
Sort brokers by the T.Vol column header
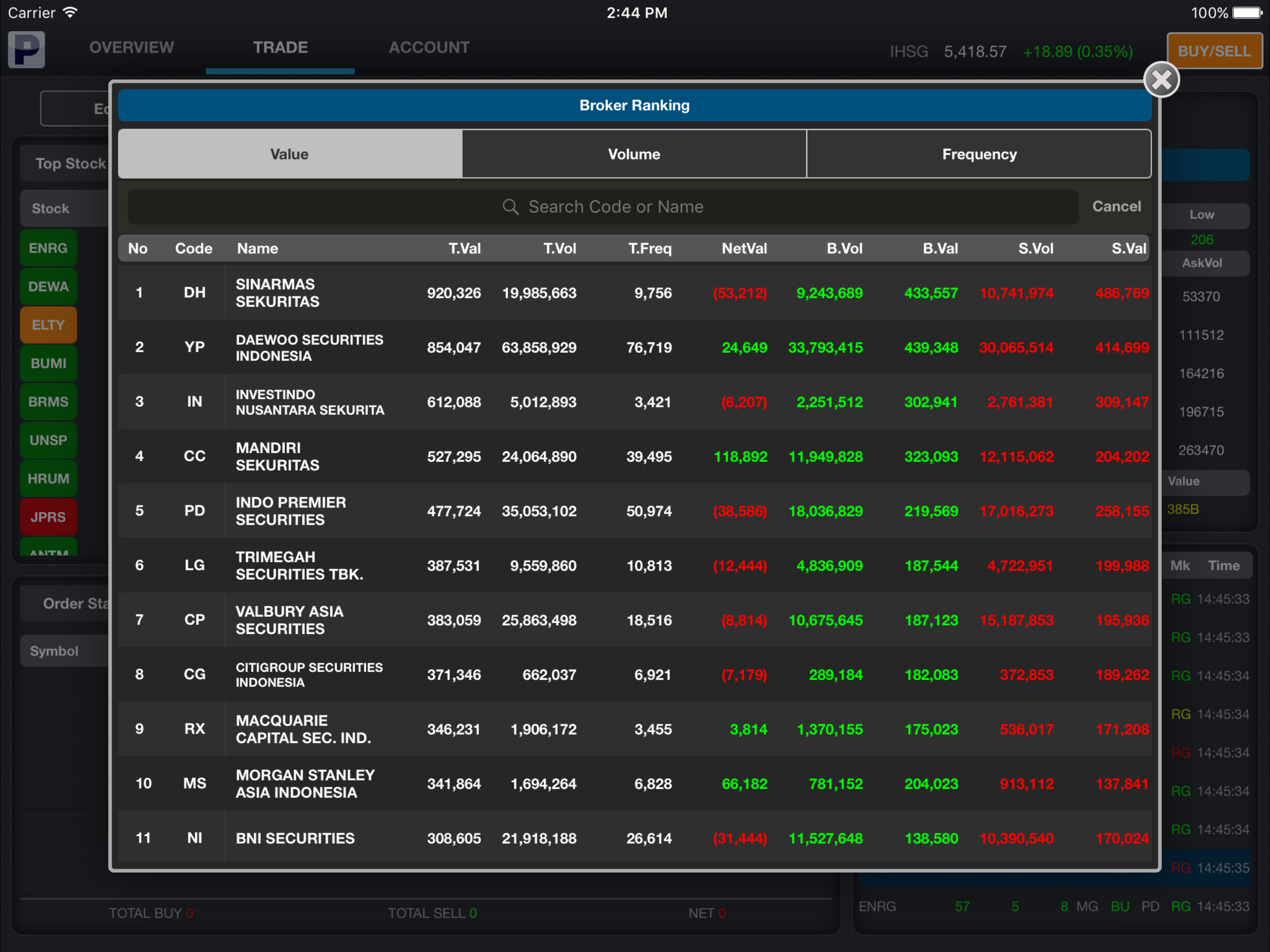click(x=560, y=249)
